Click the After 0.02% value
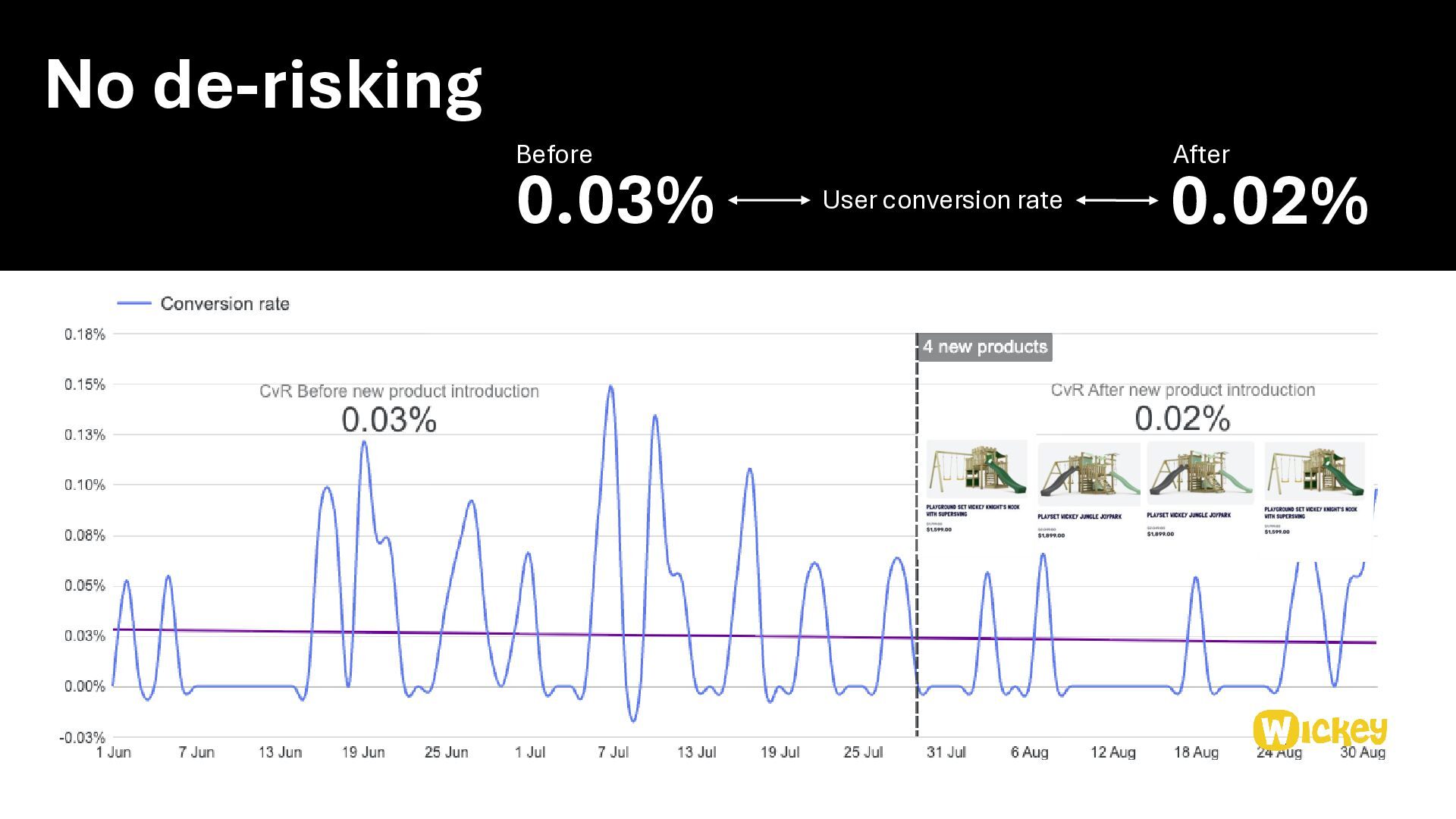The height and width of the screenshot is (819, 1456). [x=1269, y=200]
